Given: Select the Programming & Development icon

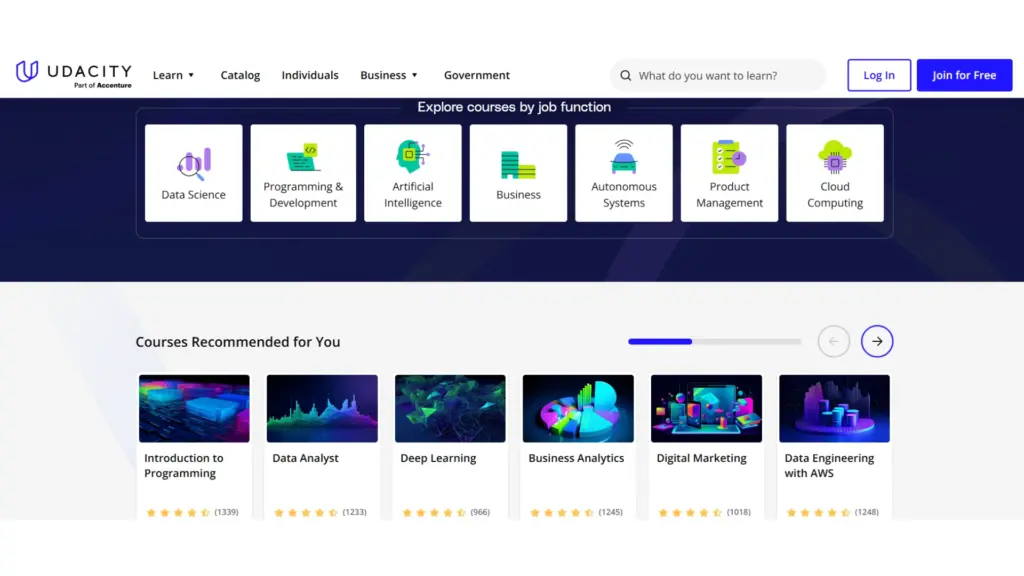Looking at the screenshot, I should 303,157.
